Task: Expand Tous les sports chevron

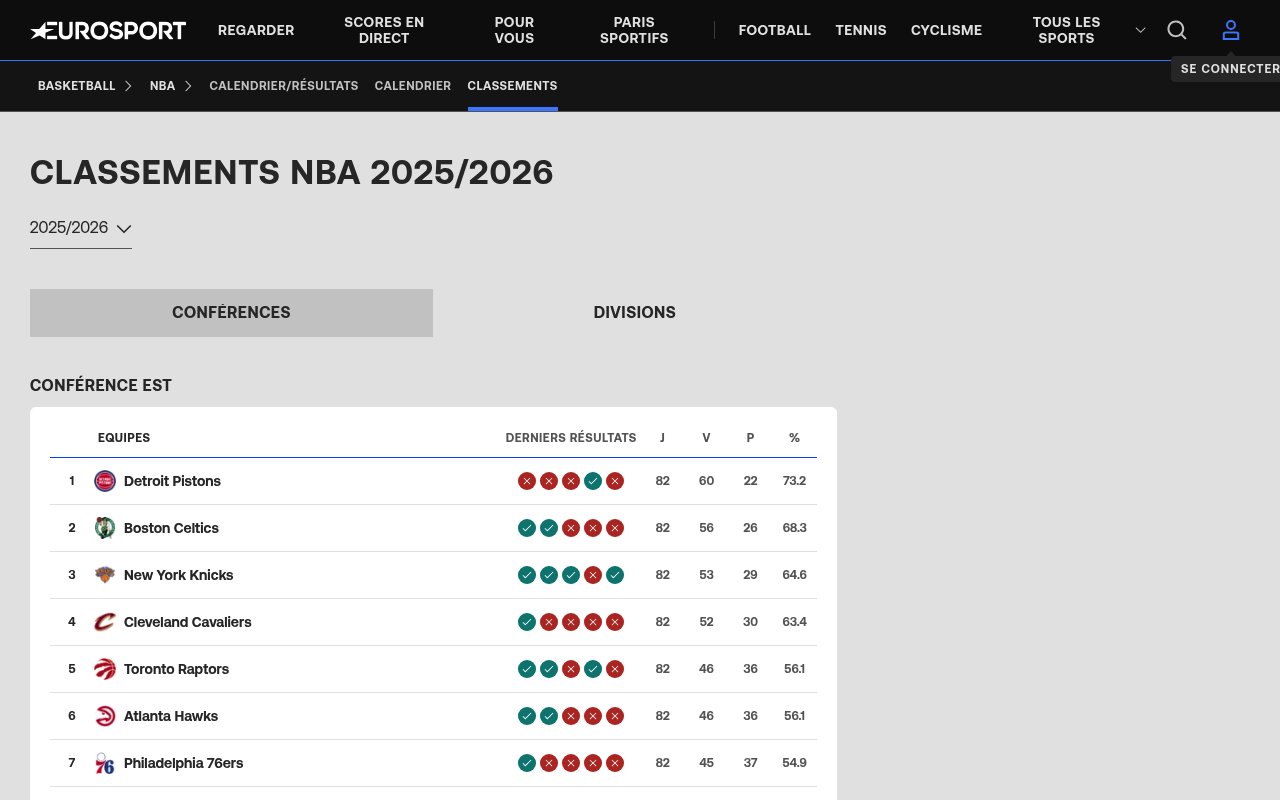Action: coord(1140,30)
